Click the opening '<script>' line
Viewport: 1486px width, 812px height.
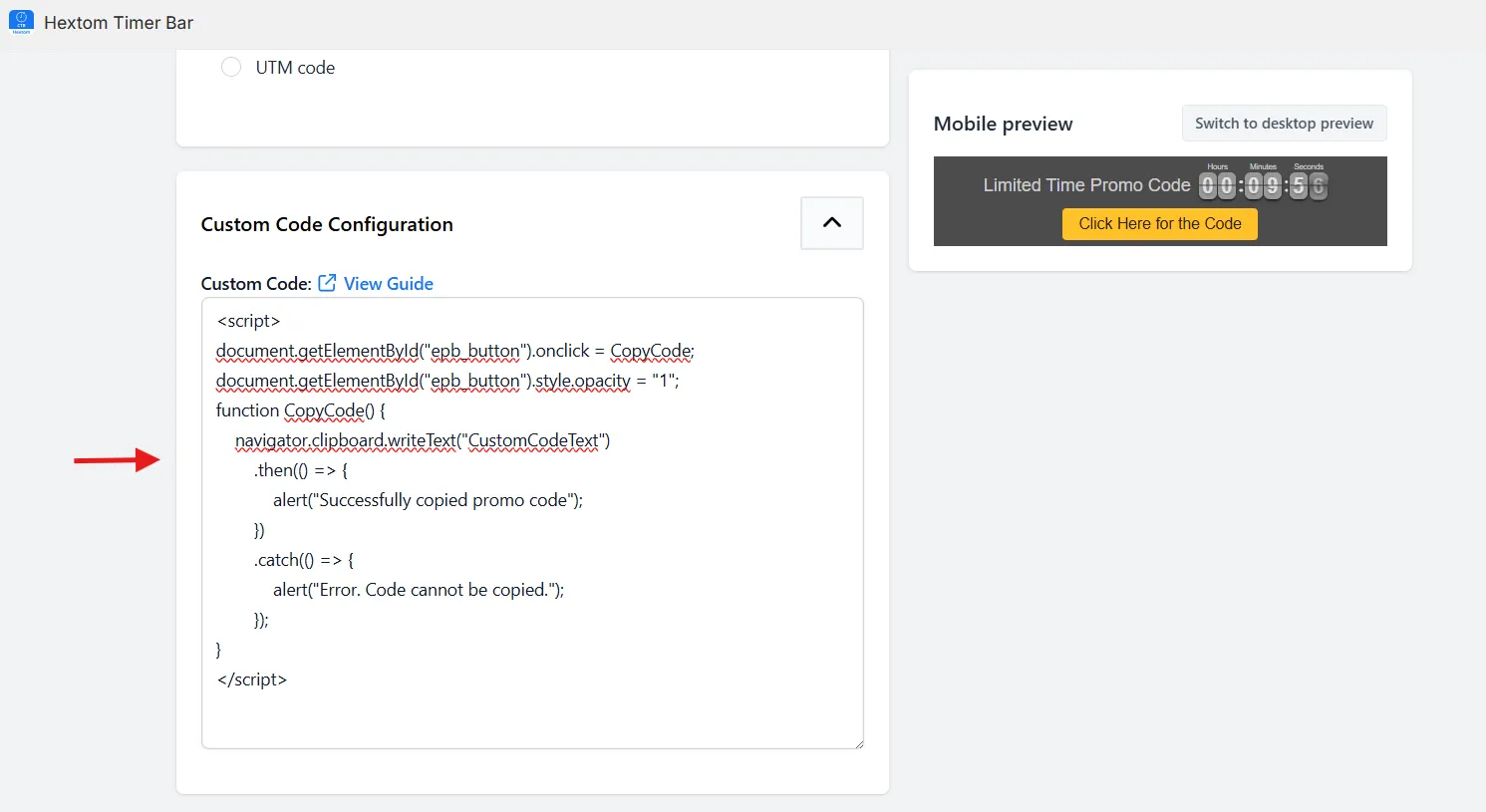coord(248,321)
